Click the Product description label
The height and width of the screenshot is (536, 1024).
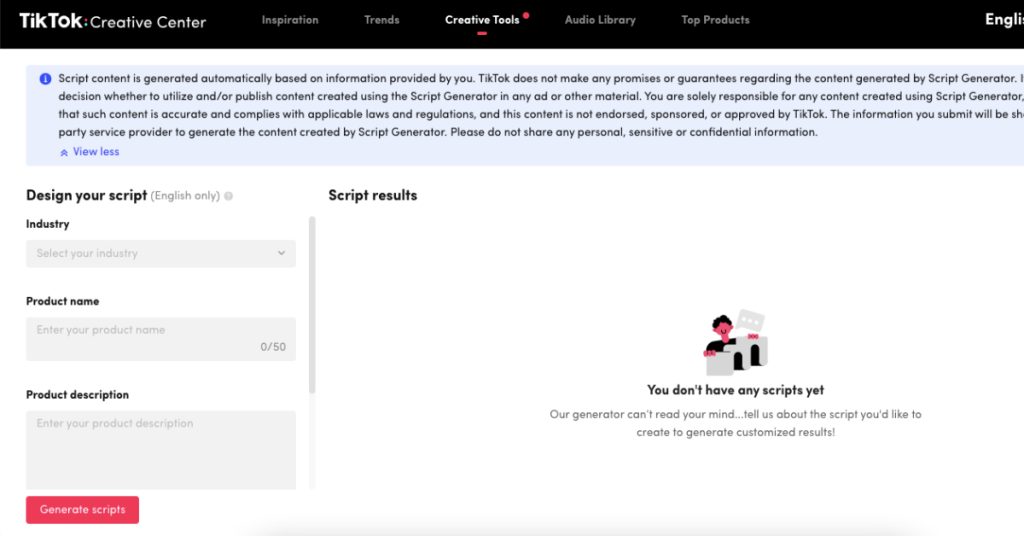pyautogui.click(x=77, y=394)
